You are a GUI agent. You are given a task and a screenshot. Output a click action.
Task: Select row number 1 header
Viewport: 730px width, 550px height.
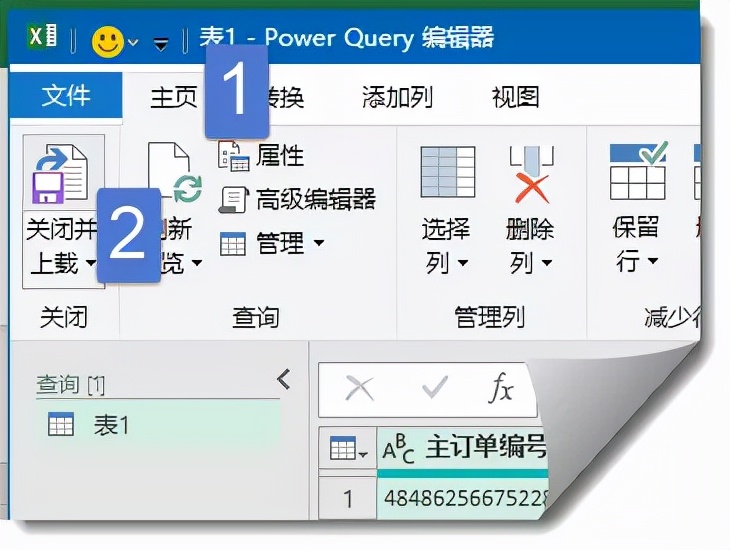click(x=347, y=499)
